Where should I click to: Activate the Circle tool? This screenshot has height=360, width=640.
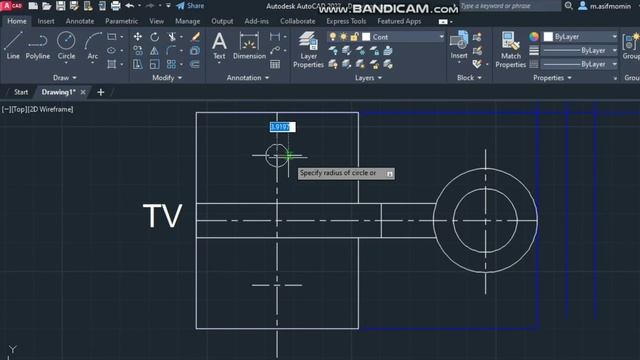point(66,45)
